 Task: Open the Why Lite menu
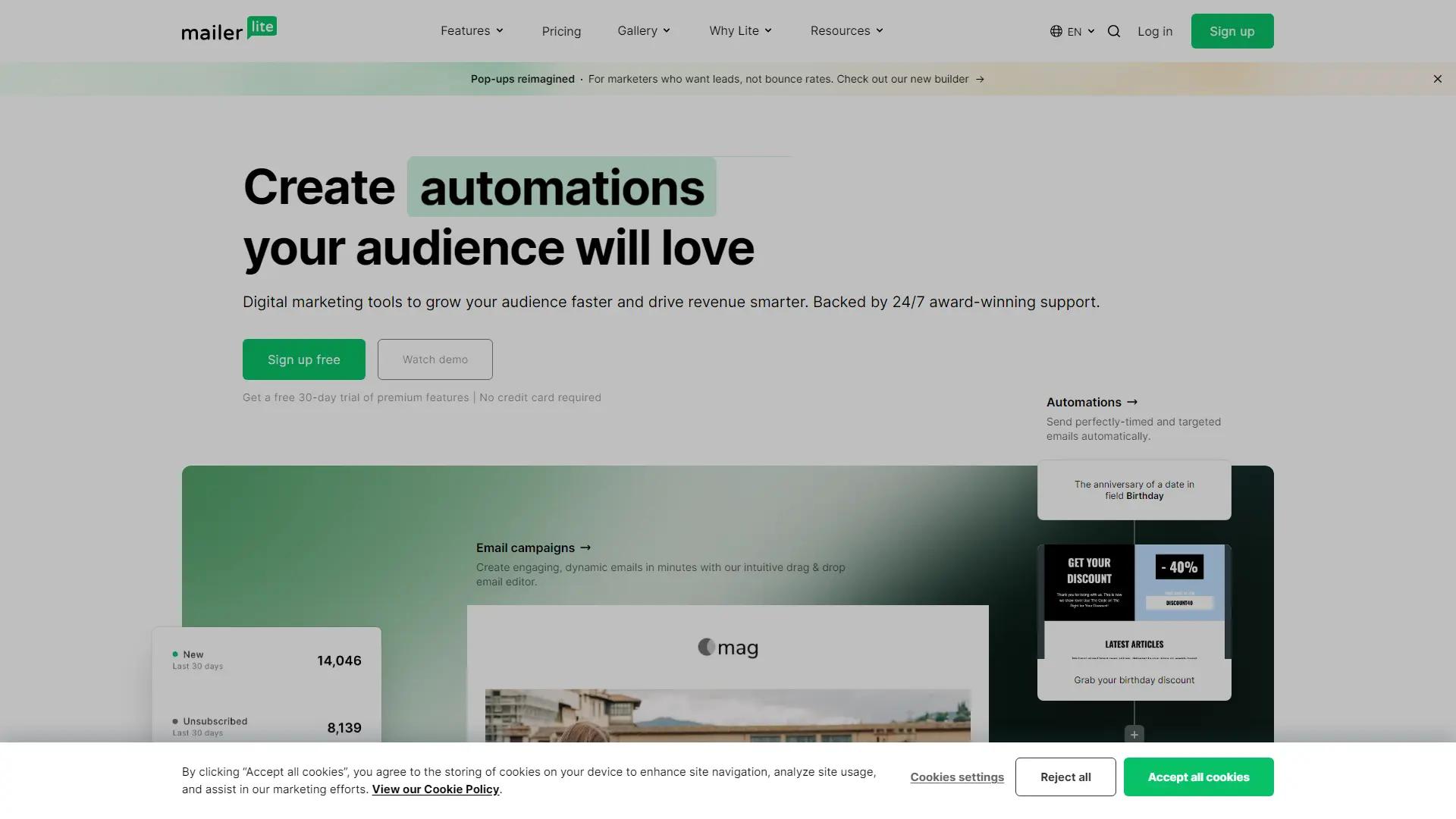coord(739,31)
